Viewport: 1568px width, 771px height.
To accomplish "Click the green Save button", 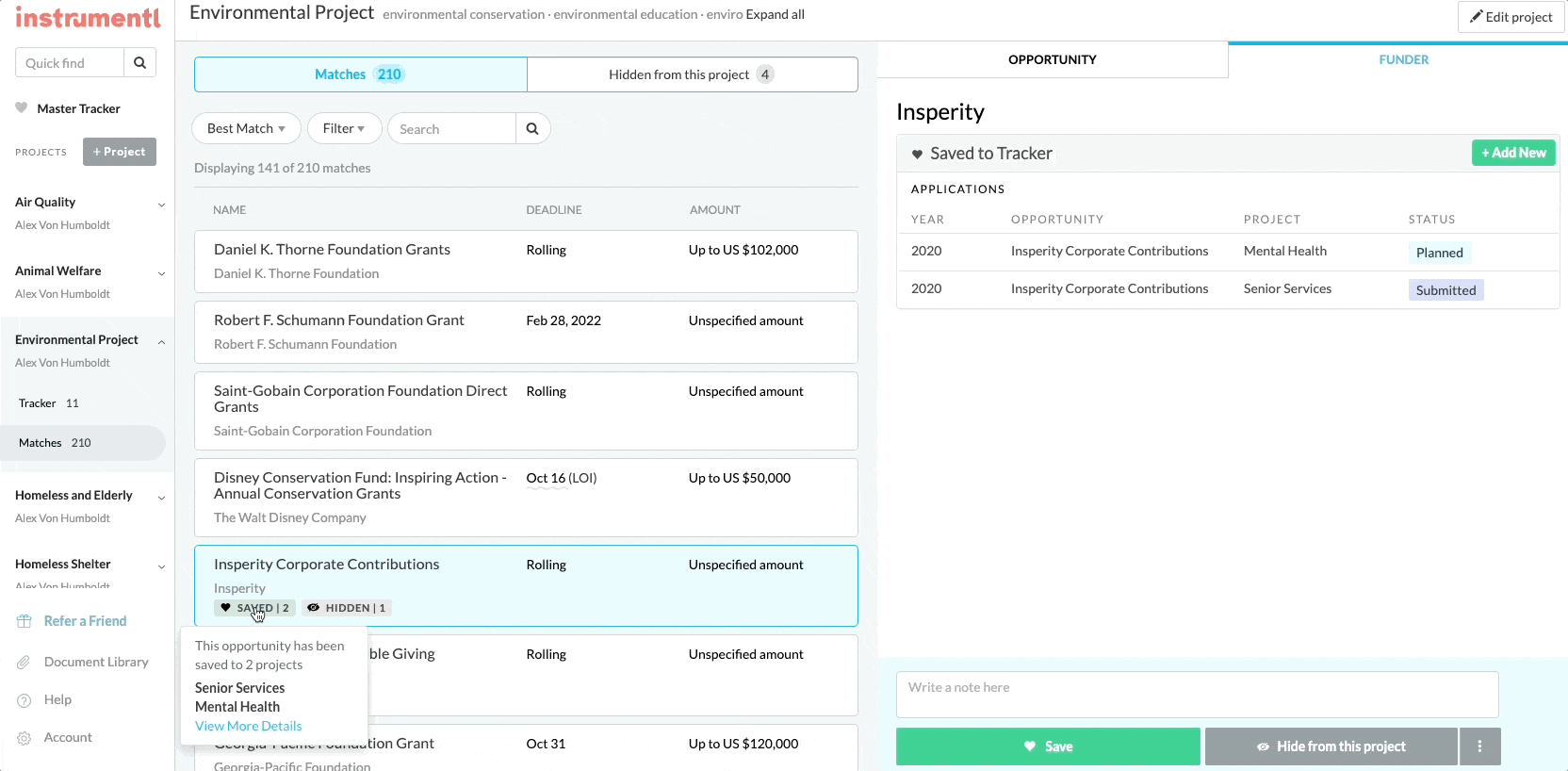I will click(x=1048, y=746).
